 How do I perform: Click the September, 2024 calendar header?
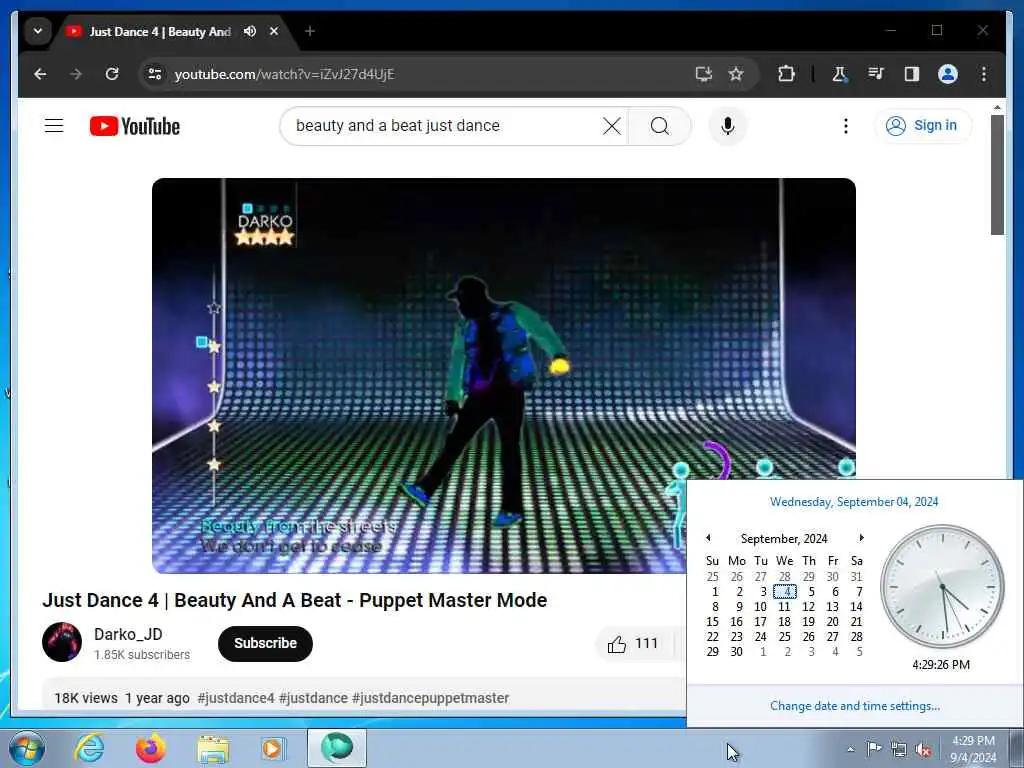(x=784, y=538)
